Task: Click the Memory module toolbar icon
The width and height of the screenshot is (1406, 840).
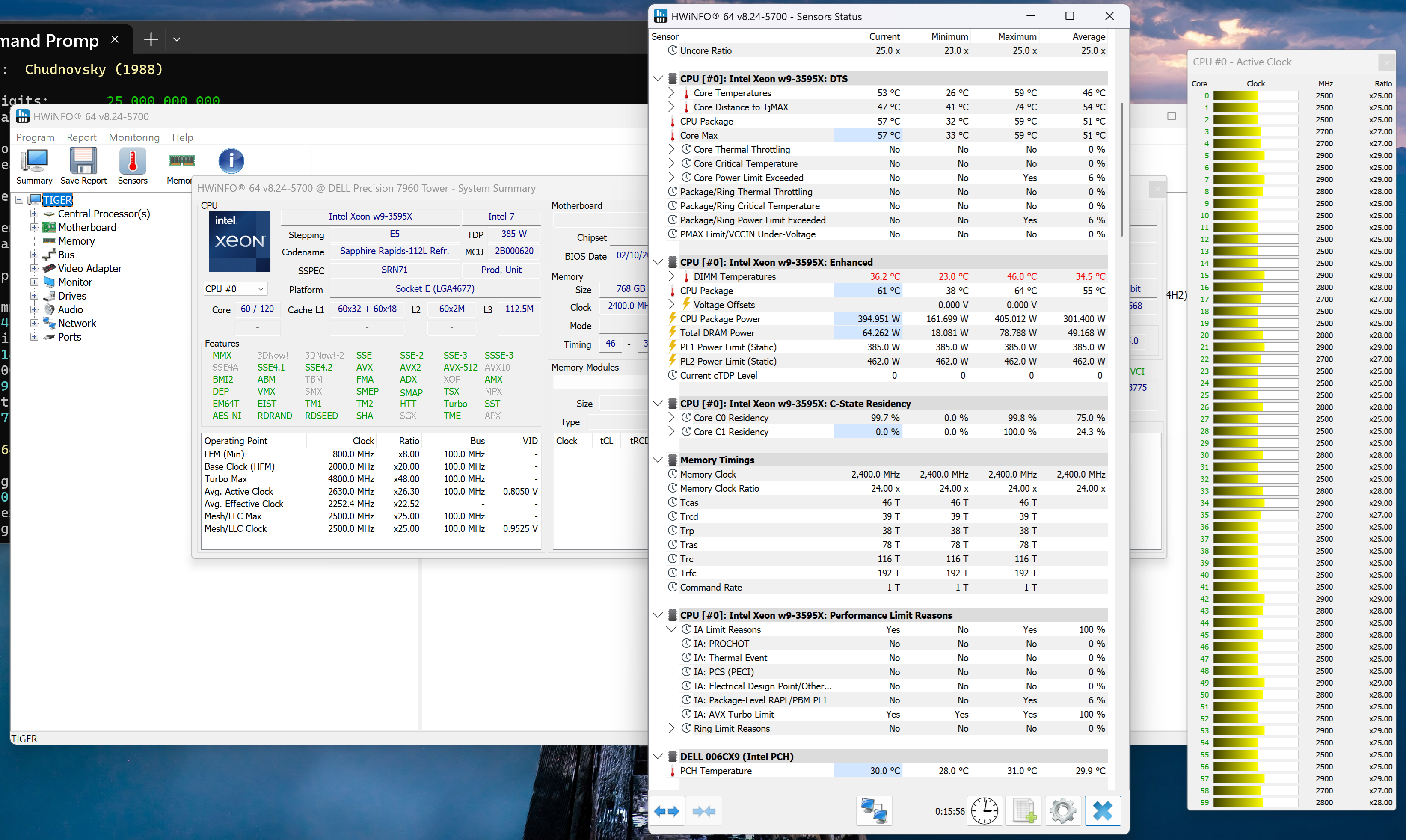Action: [x=181, y=161]
